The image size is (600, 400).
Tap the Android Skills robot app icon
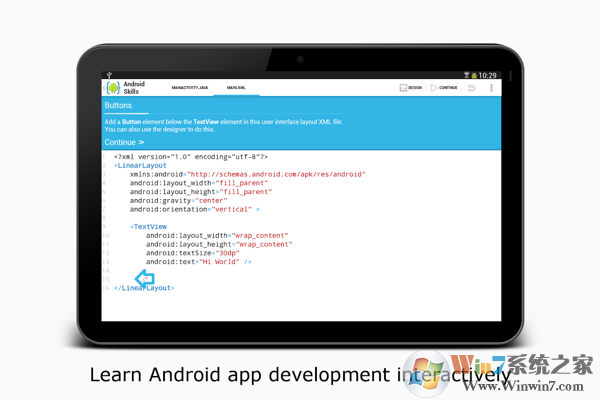coord(113,88)
